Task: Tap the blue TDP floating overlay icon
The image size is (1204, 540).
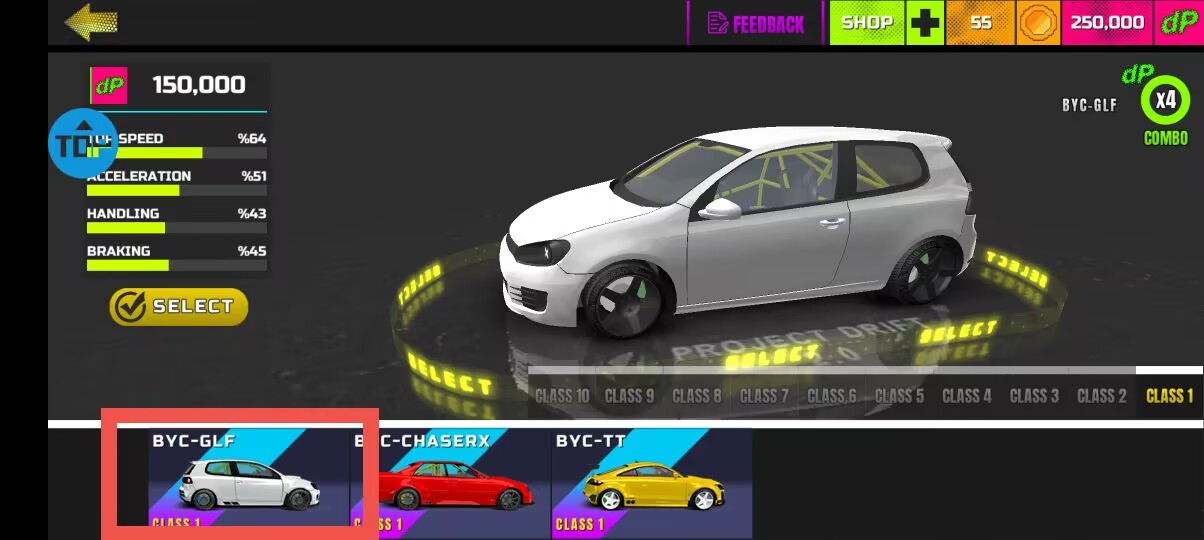Action: [x=83, y=144]
